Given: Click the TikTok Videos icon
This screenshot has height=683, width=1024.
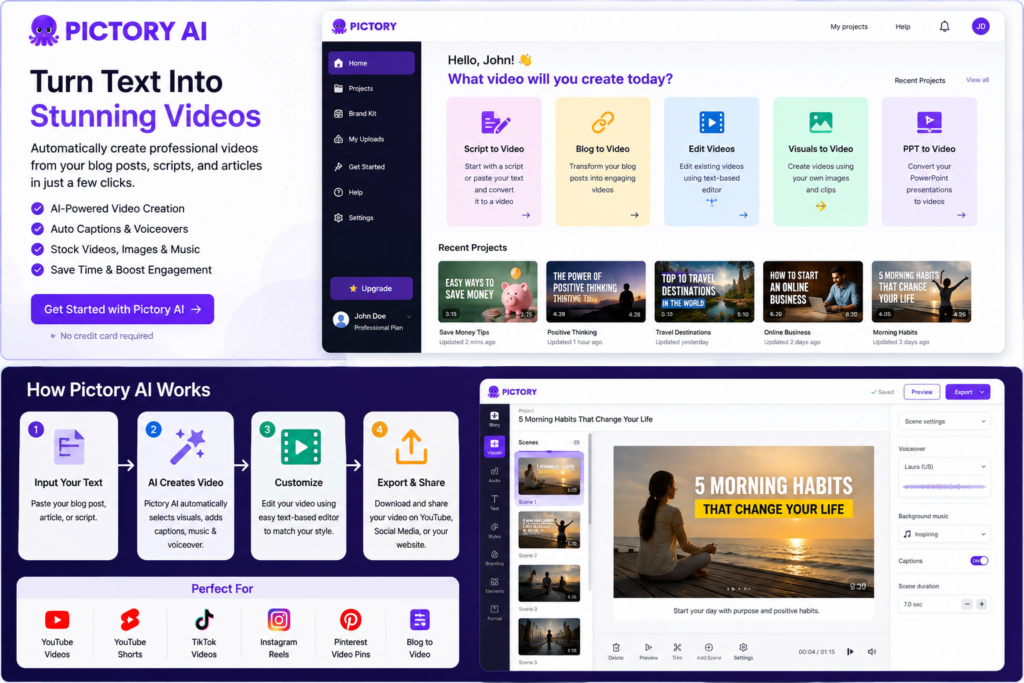Looking at the screenshot, I should click(x=204, y=620).
